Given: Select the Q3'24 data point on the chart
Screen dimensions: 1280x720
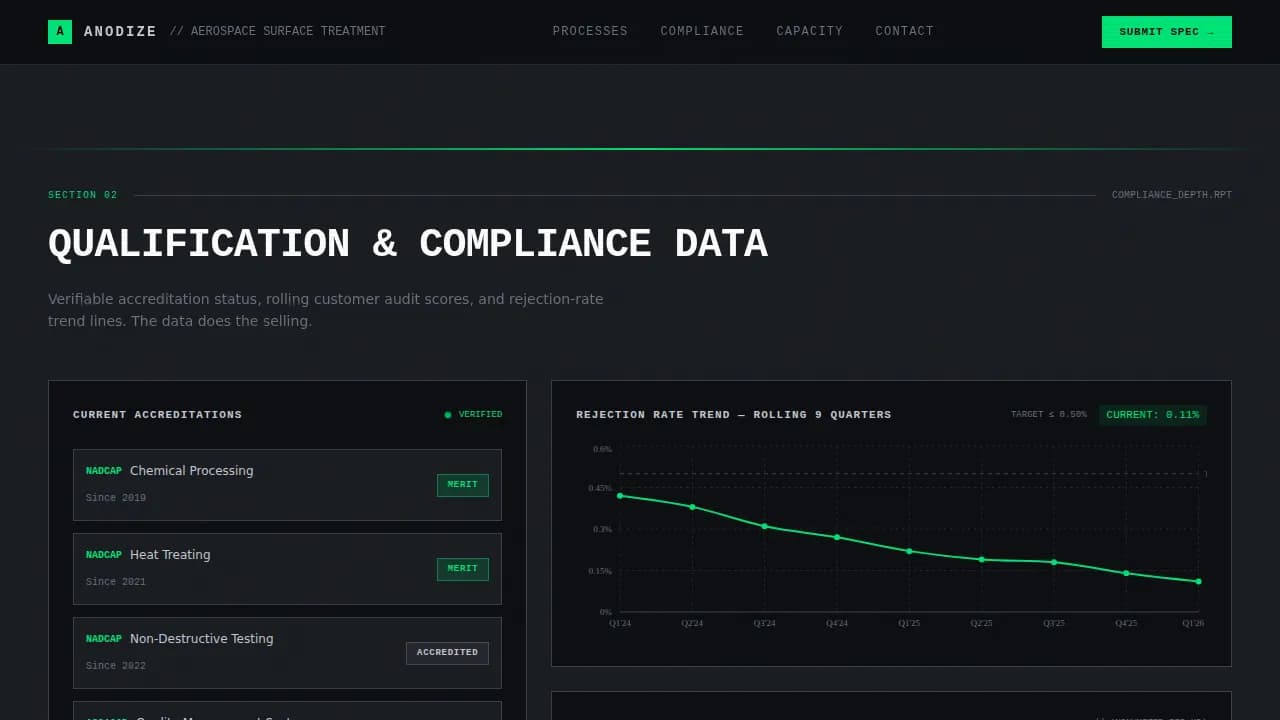Looking at the screenshot, I should click(x=765, y=526).
